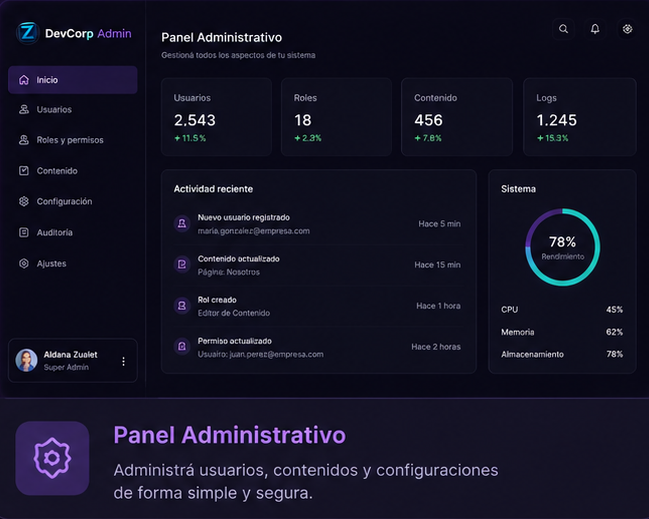Viewport: 649px width, 519px height.
Task: Navigate to Configuración
Action: (x=73, y=201)
